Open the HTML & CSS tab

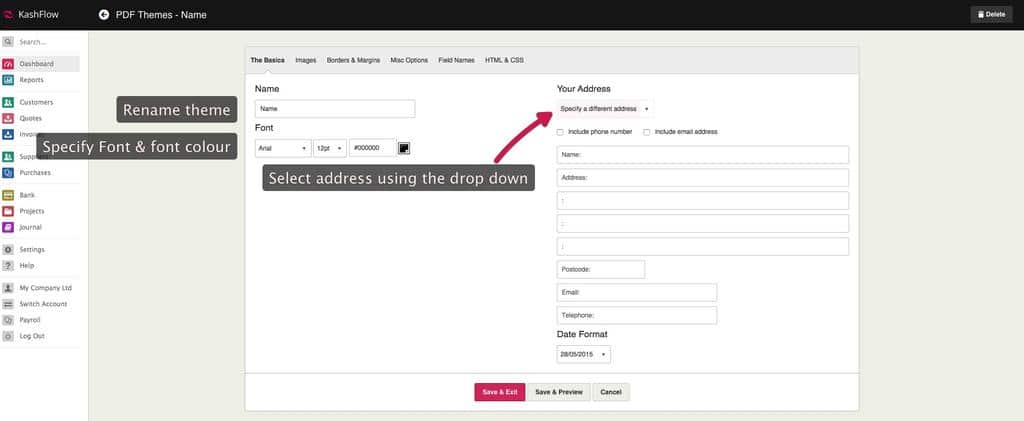tap(504, 60)
